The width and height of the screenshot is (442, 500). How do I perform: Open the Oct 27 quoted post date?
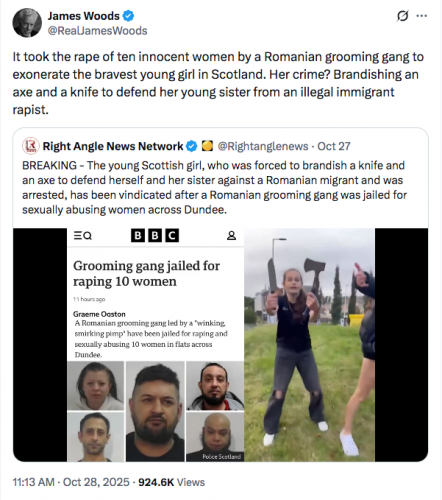[x=334, y=146]
